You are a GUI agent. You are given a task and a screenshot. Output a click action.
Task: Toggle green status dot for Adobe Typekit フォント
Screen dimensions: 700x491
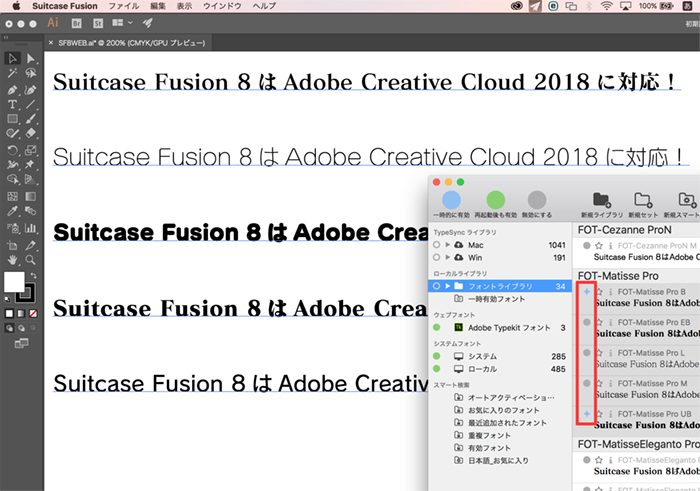point(437,328)
